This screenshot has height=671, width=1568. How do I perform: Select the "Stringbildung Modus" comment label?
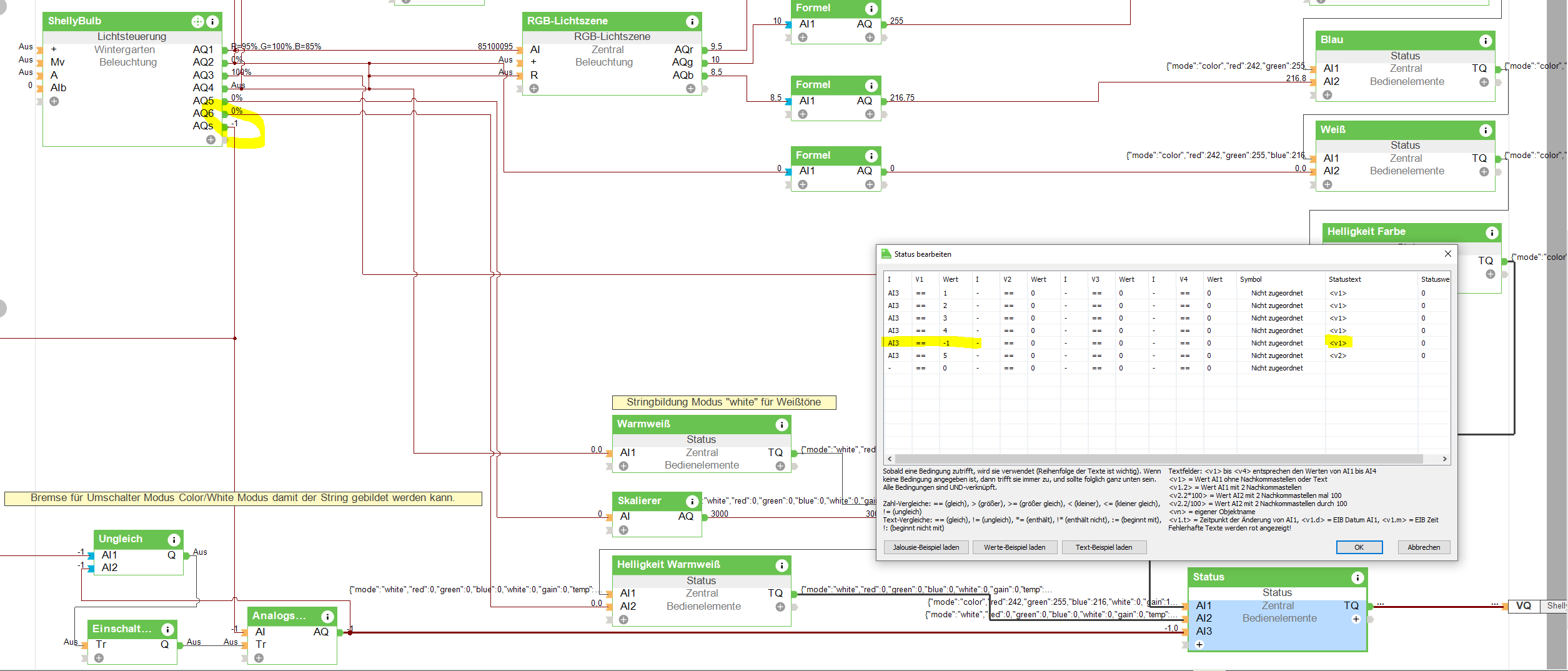point(723,402)
